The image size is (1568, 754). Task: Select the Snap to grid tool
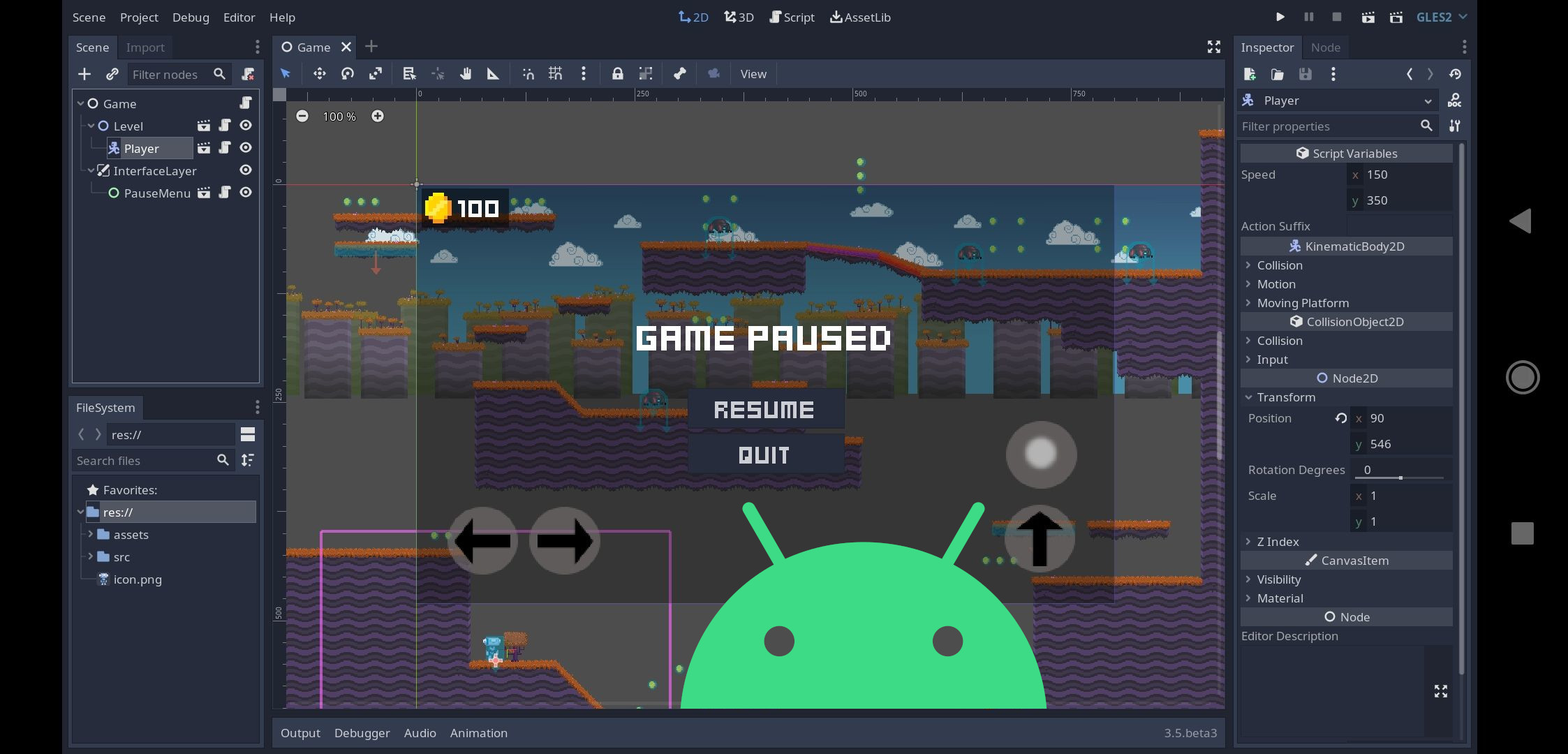pyautogui.click(x=554, y=74)
